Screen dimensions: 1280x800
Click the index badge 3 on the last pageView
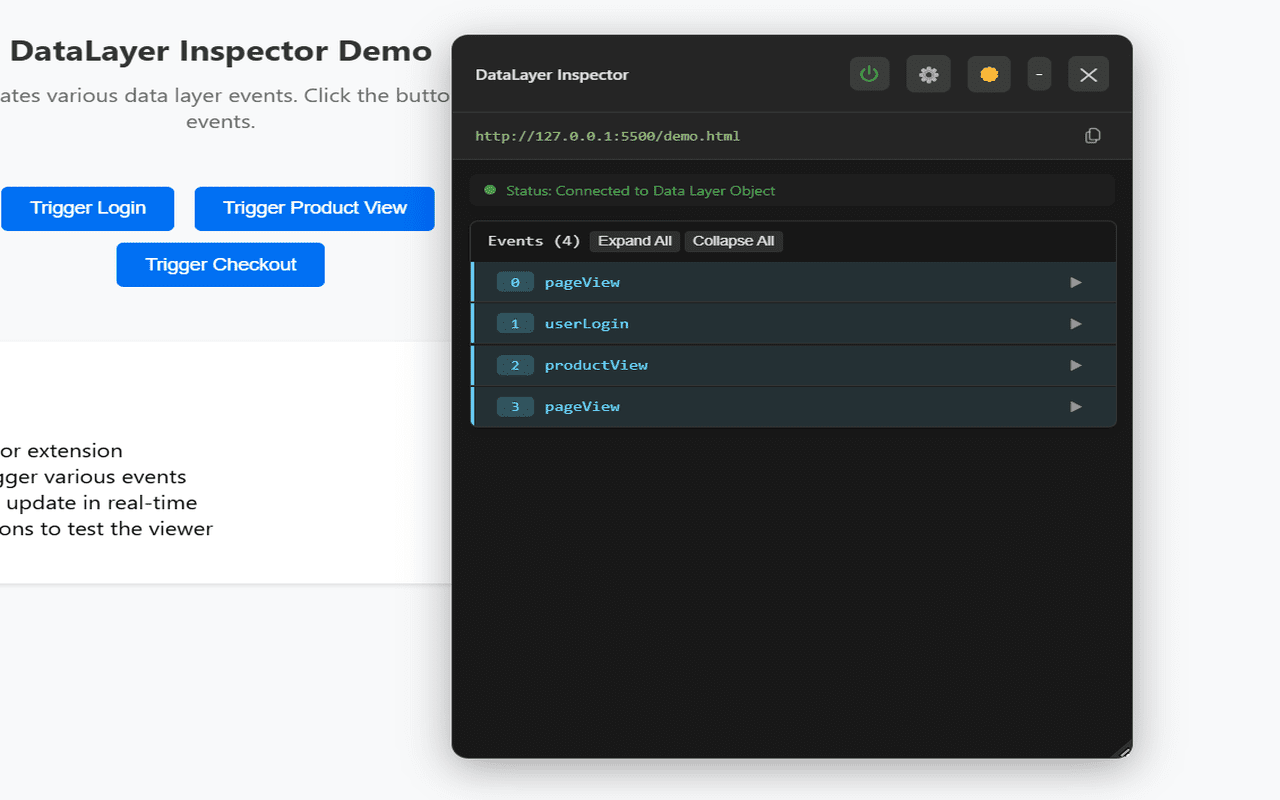click(x=515, y=406)
